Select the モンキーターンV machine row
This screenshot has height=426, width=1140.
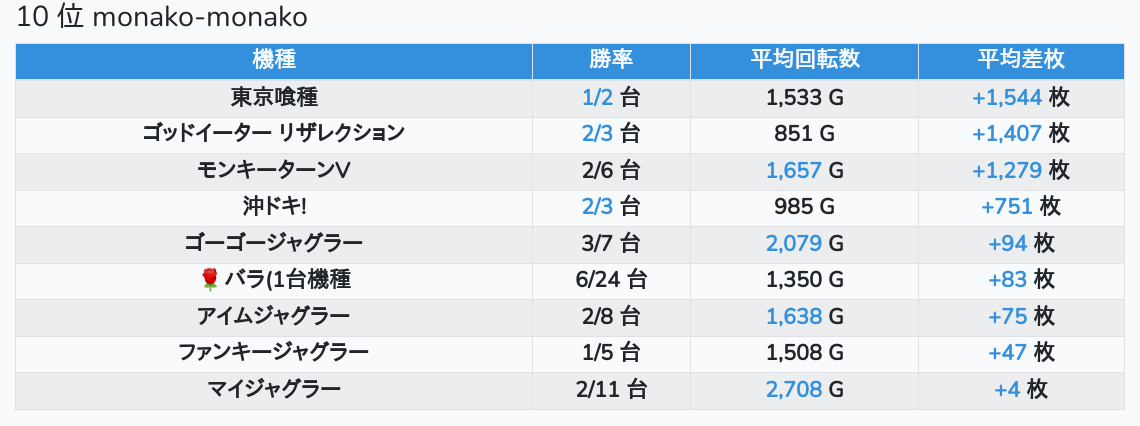click(569, 171)
